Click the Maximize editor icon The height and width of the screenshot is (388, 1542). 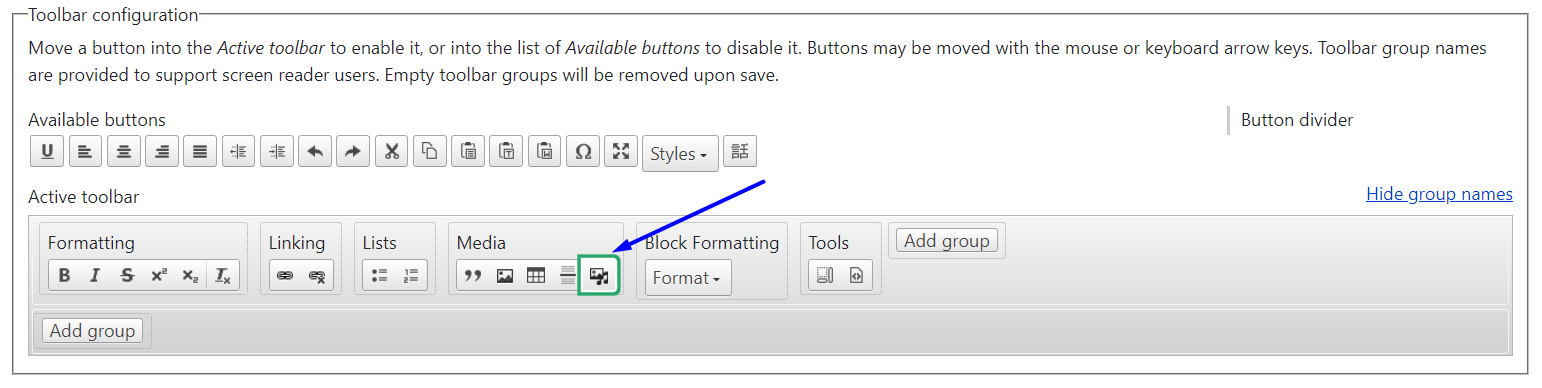point(621,152)
